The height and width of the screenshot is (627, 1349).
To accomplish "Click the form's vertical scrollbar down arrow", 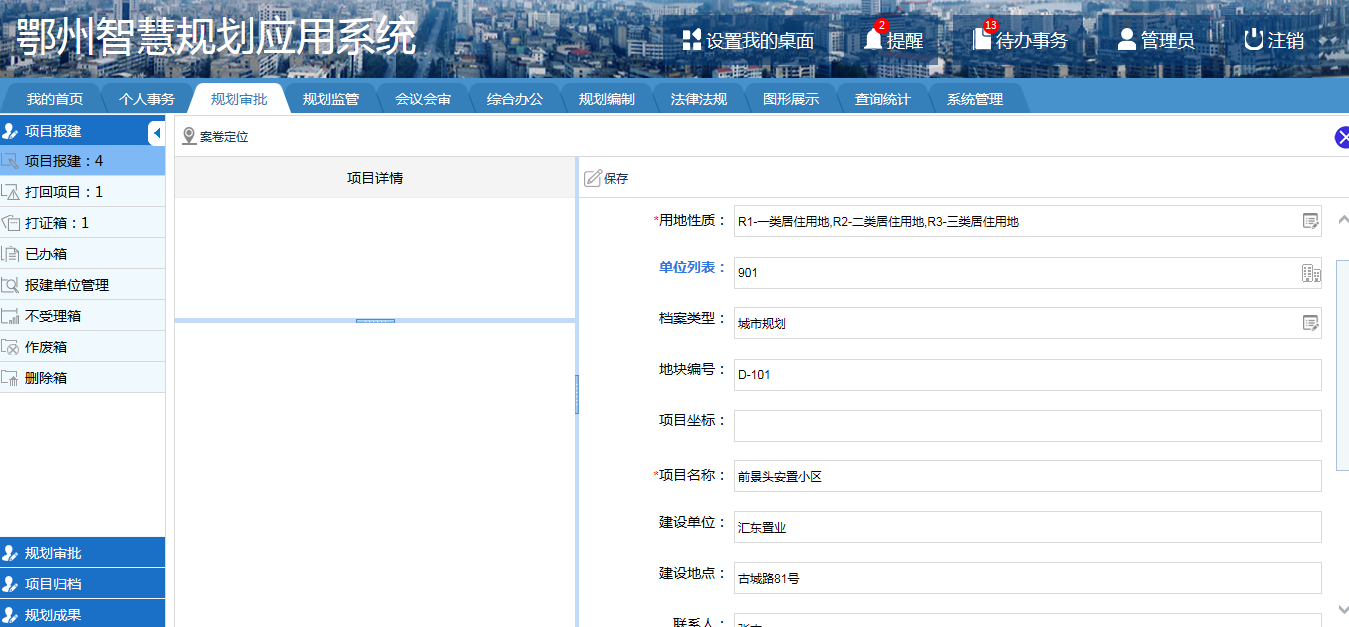I will point(1342,608).
